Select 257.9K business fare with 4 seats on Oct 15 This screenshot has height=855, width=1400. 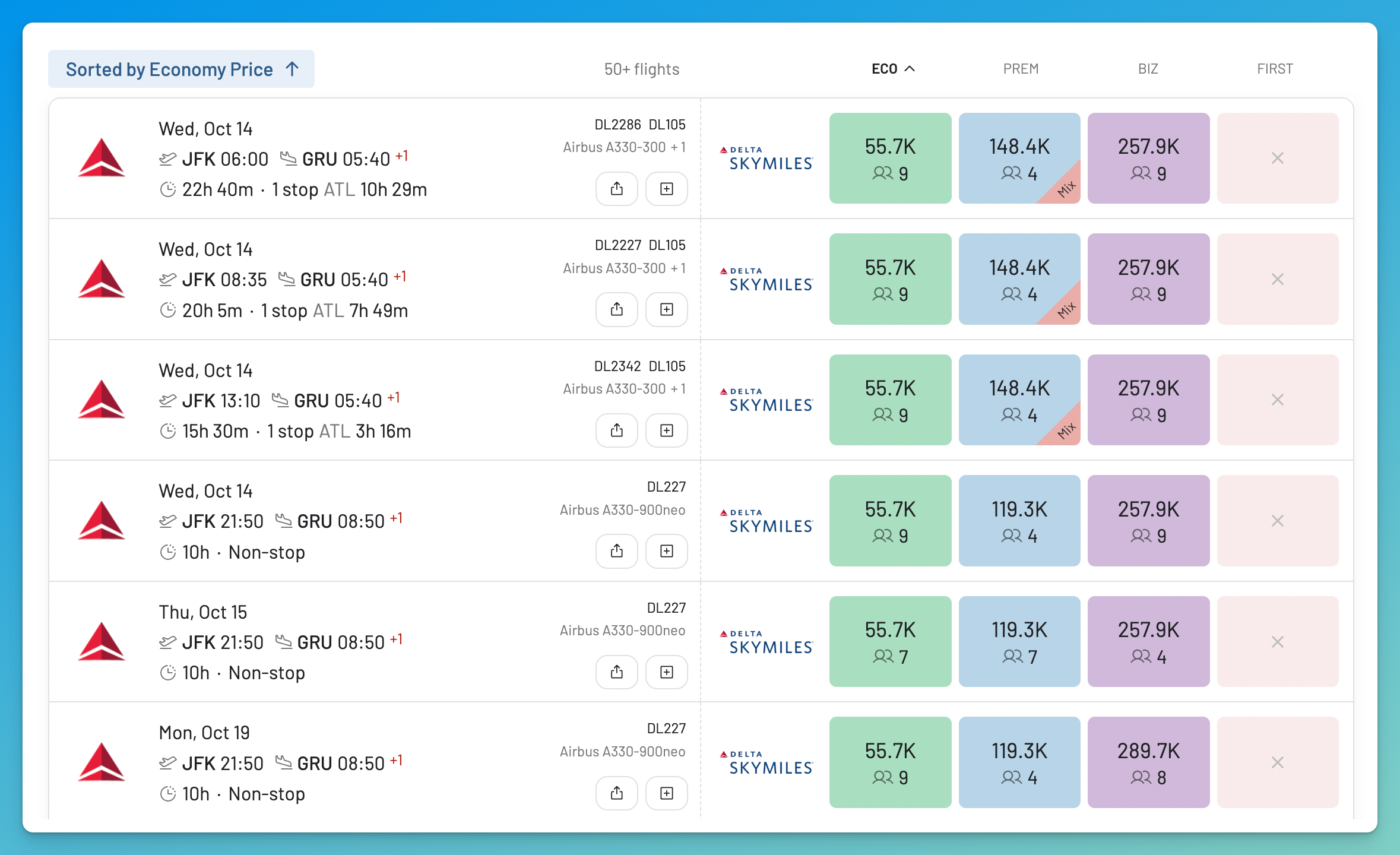pos(1148,641)
